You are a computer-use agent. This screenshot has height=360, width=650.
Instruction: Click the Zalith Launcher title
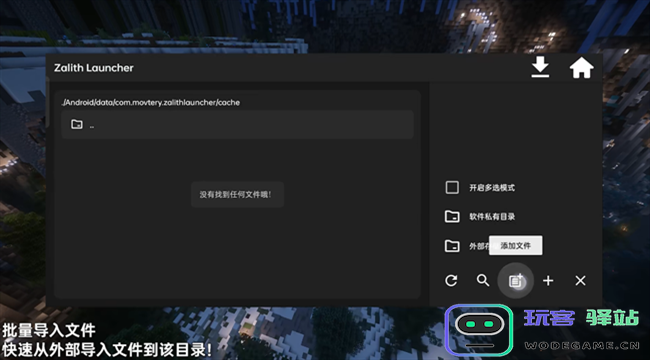tap(94, 68)
